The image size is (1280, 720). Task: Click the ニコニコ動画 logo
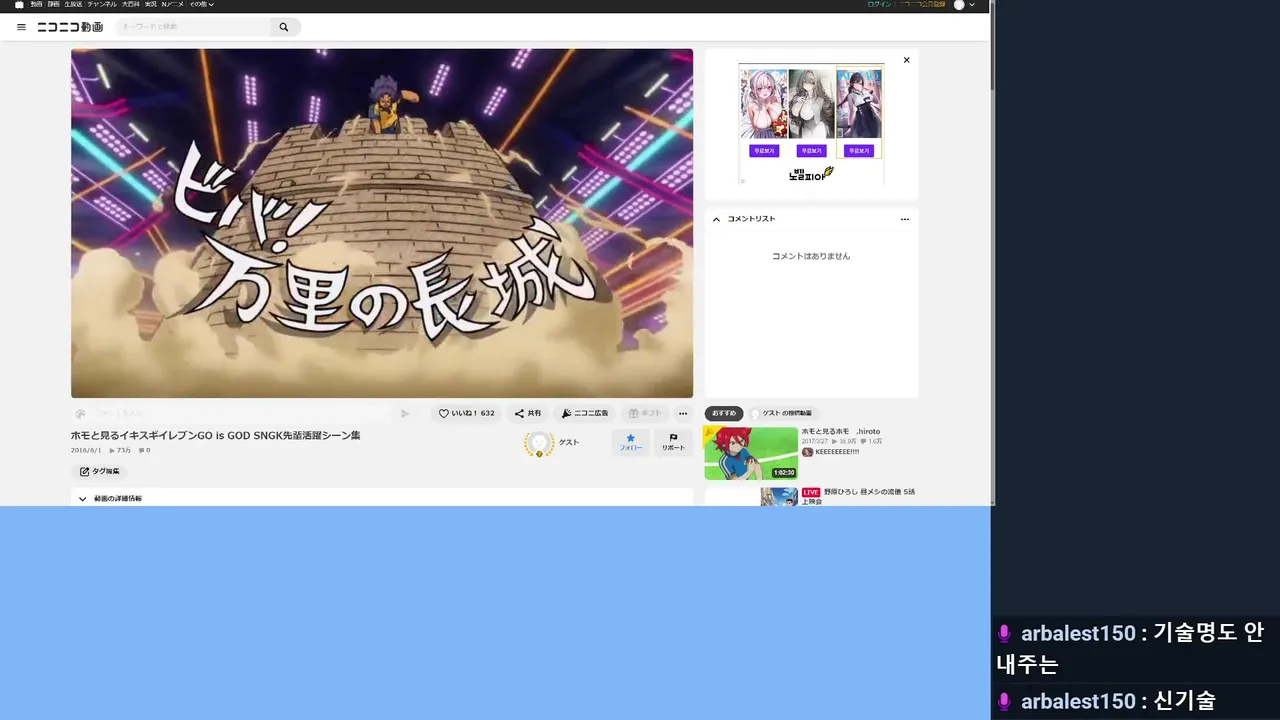click(70, 27)
